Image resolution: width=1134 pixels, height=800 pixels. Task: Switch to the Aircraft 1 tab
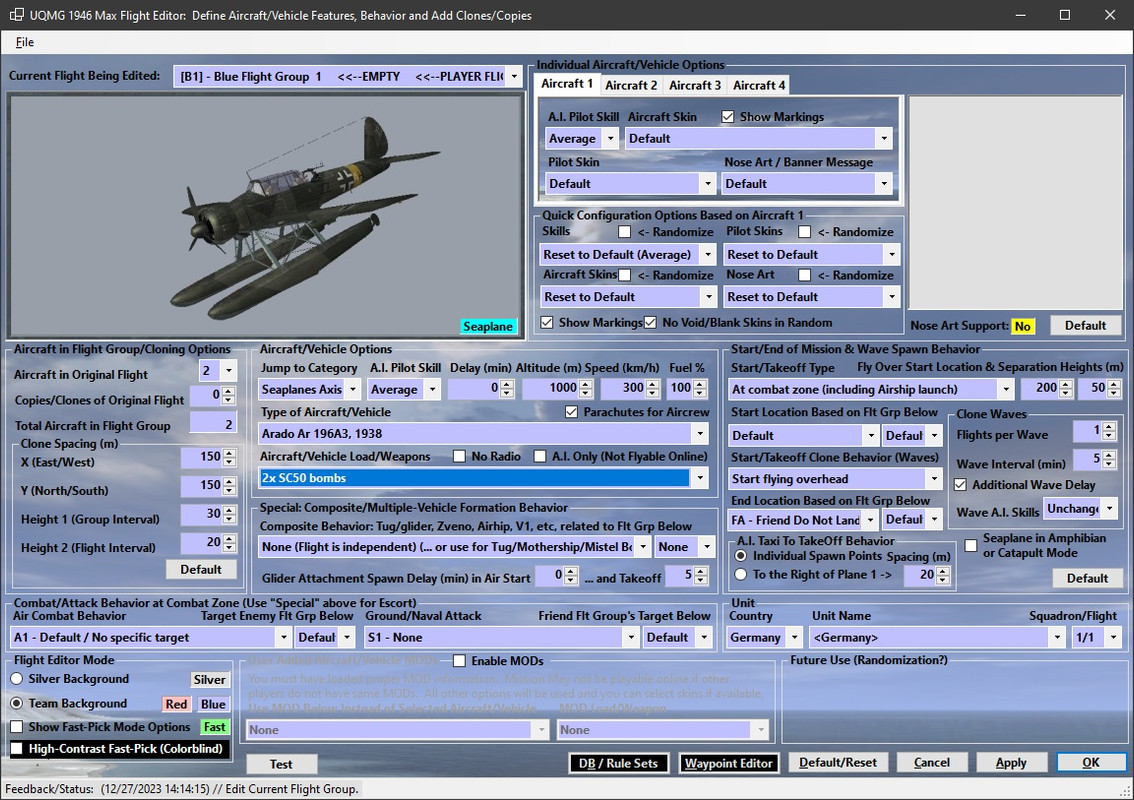[x=567, y=84]
